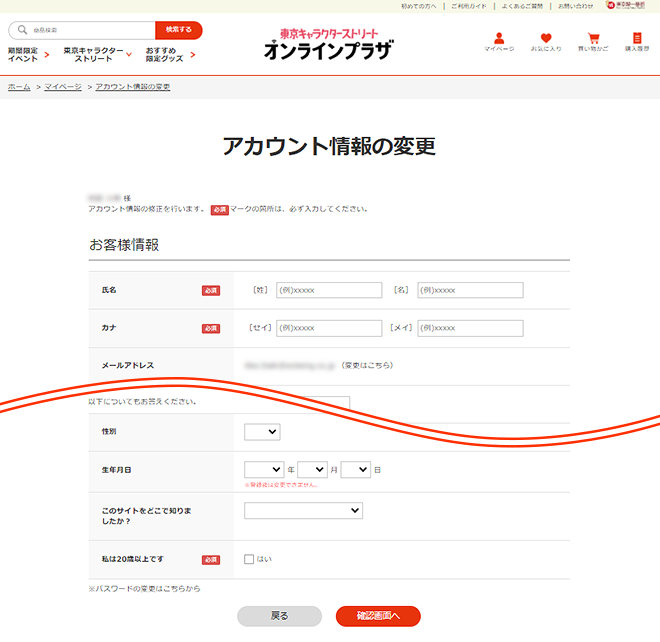Expand the birth year dropdown

pyautogui.click(x=264, y=469)
